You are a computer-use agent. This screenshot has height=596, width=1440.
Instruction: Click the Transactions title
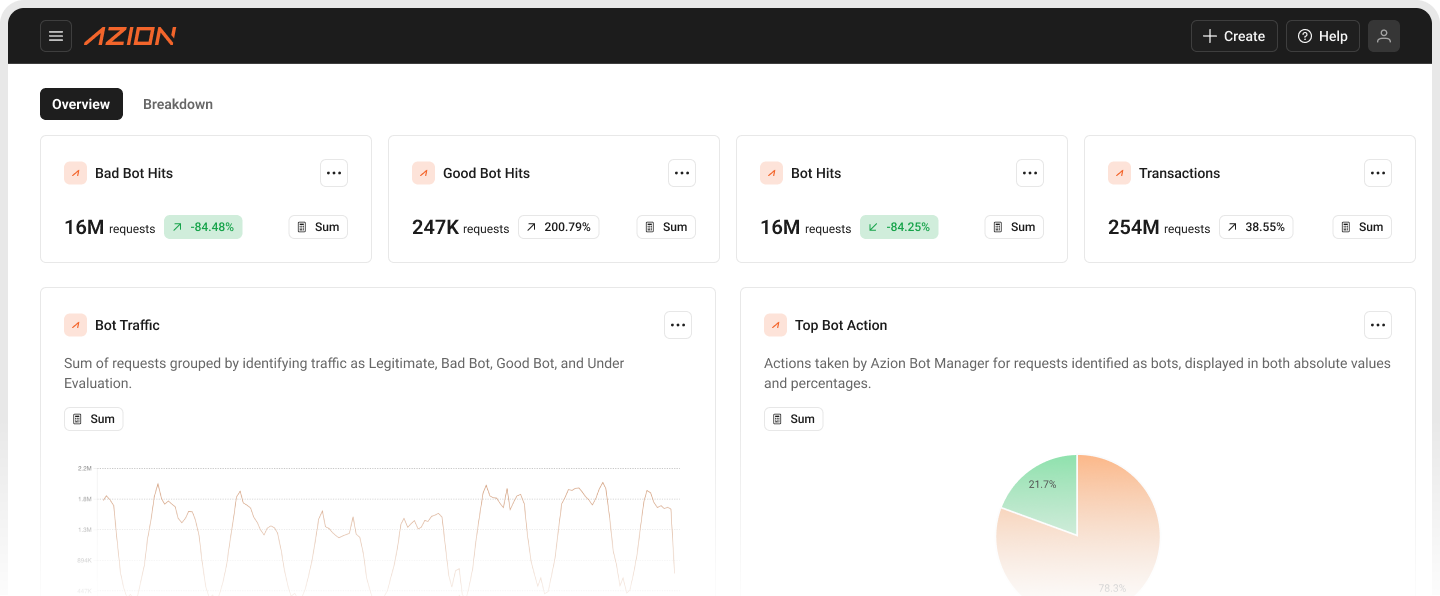click(x=1179, y=173)
